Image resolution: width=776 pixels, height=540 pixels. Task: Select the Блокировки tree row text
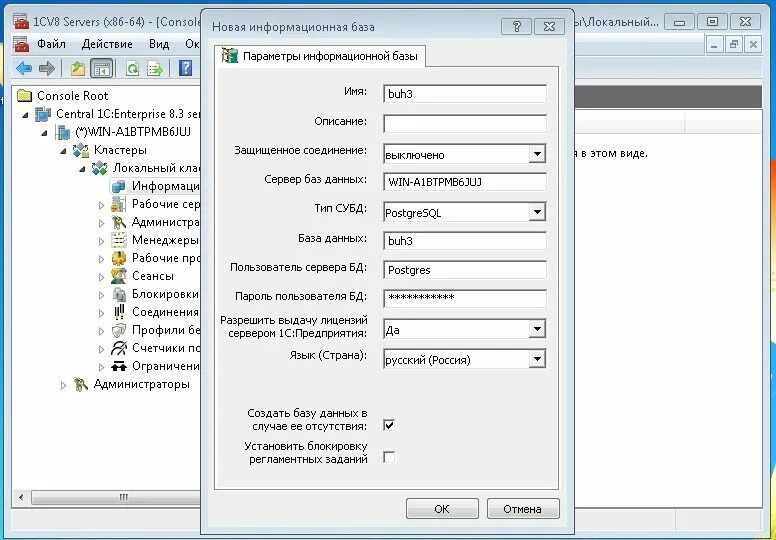pos(165,294)
